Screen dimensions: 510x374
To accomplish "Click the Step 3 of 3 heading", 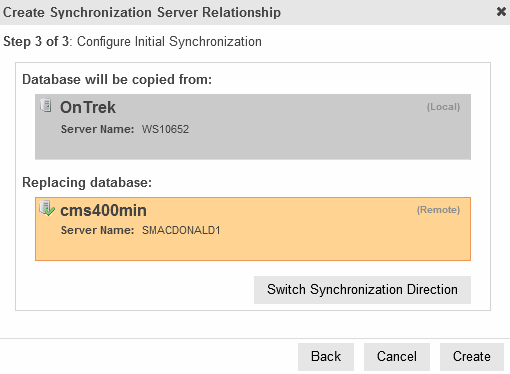I will [x=132, y=42].
